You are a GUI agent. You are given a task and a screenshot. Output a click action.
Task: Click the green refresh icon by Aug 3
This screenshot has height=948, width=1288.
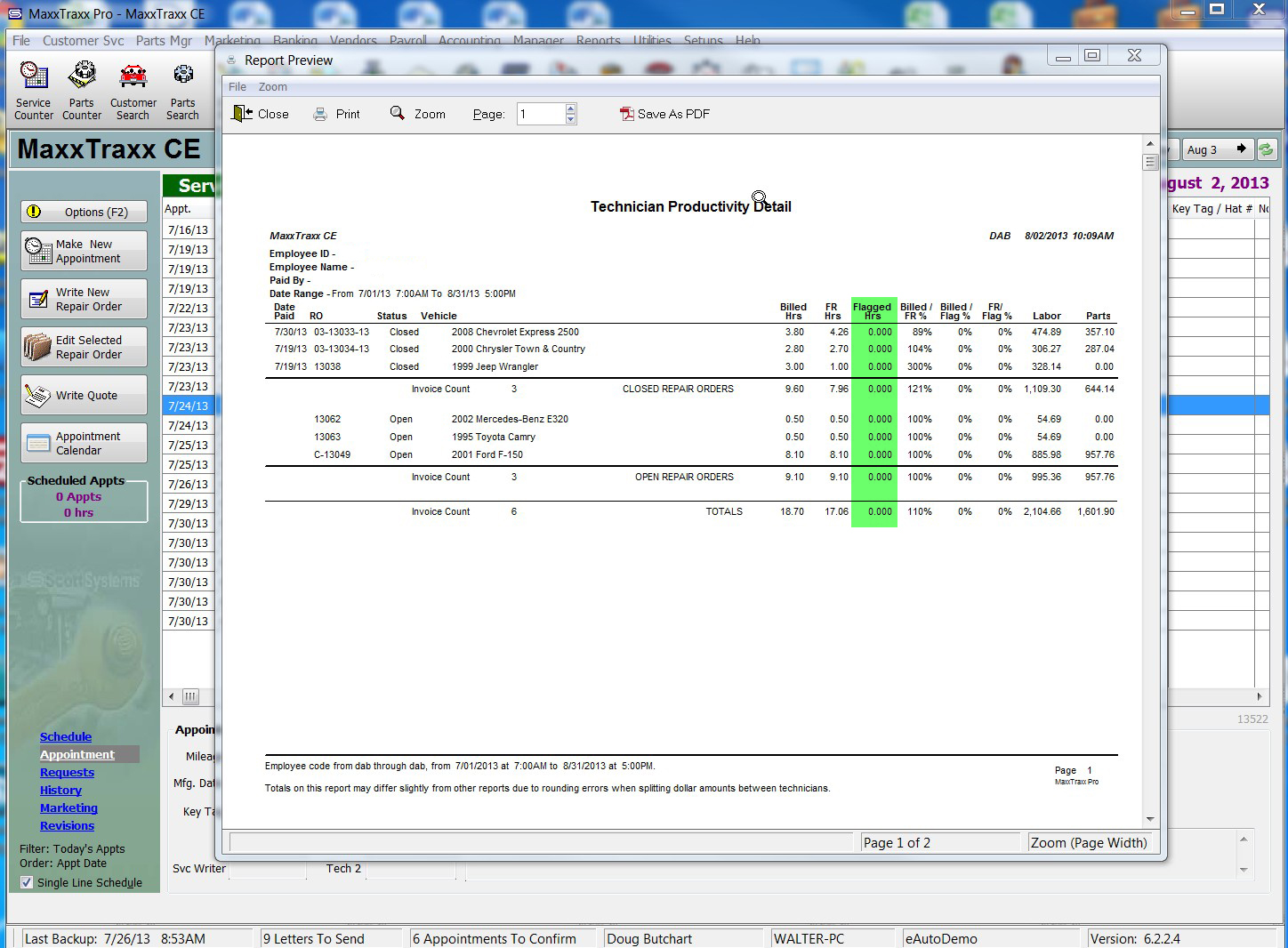[x=1267, y=149]
